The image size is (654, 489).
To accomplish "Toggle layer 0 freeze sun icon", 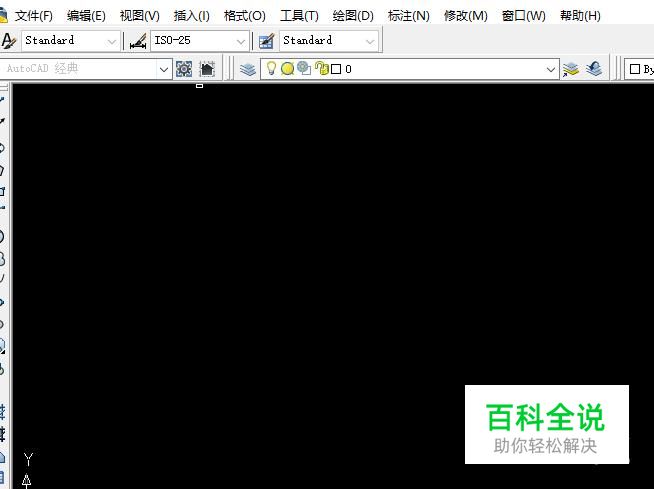I will coord(287,68).
